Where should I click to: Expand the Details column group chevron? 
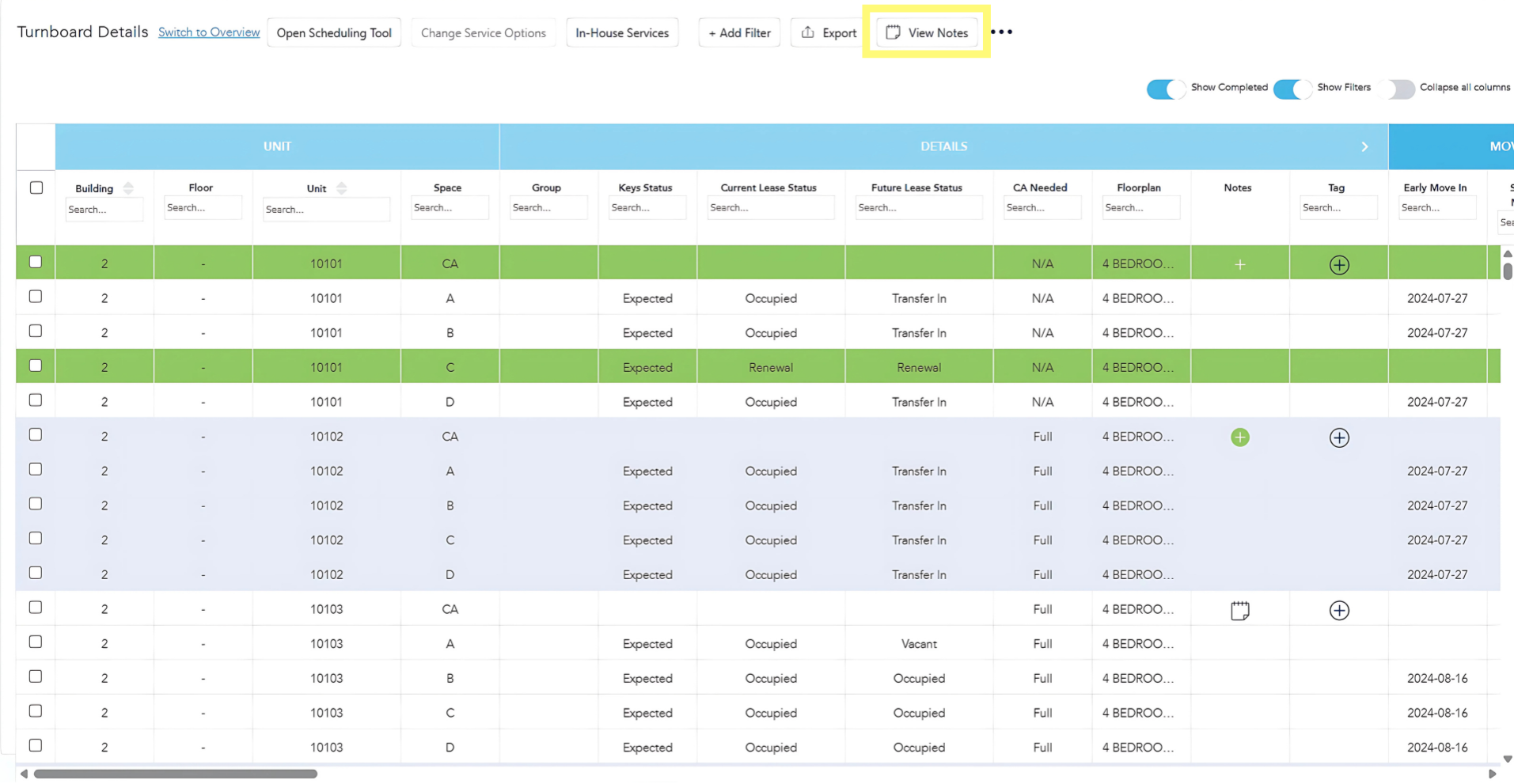click(x=1364, y=146)
